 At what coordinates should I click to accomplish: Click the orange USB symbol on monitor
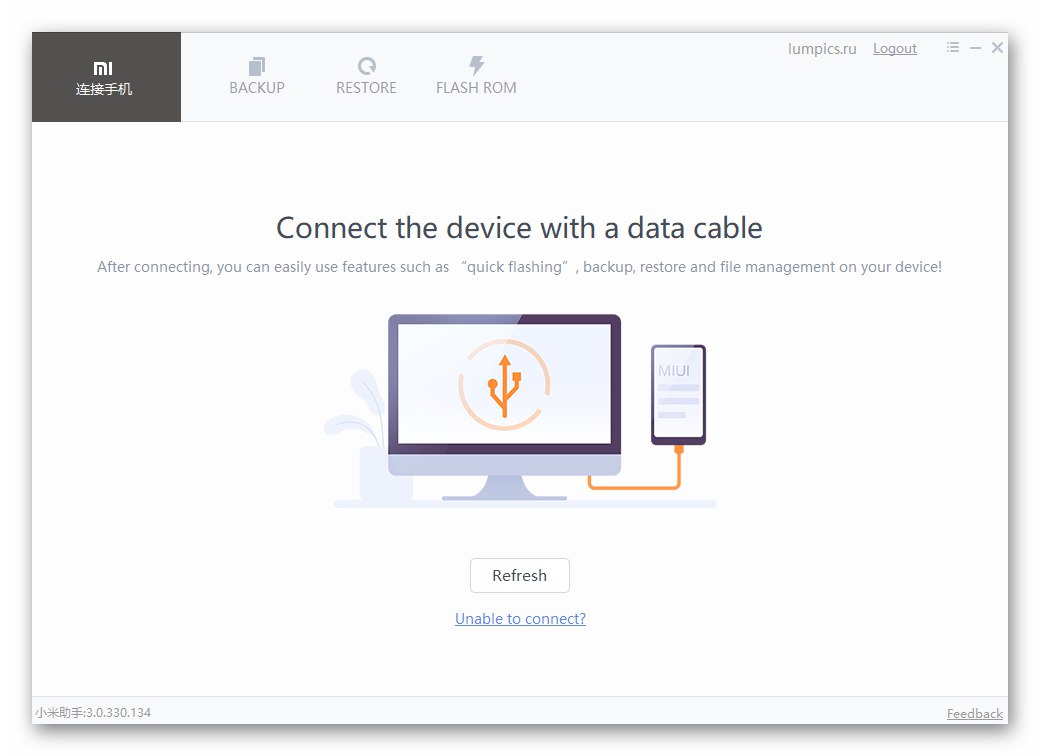point(504,386)
